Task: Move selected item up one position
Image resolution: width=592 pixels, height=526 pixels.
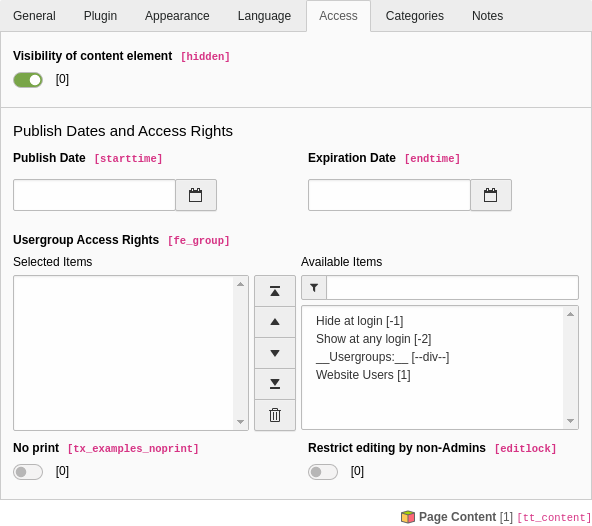Action: pos(275,322)
